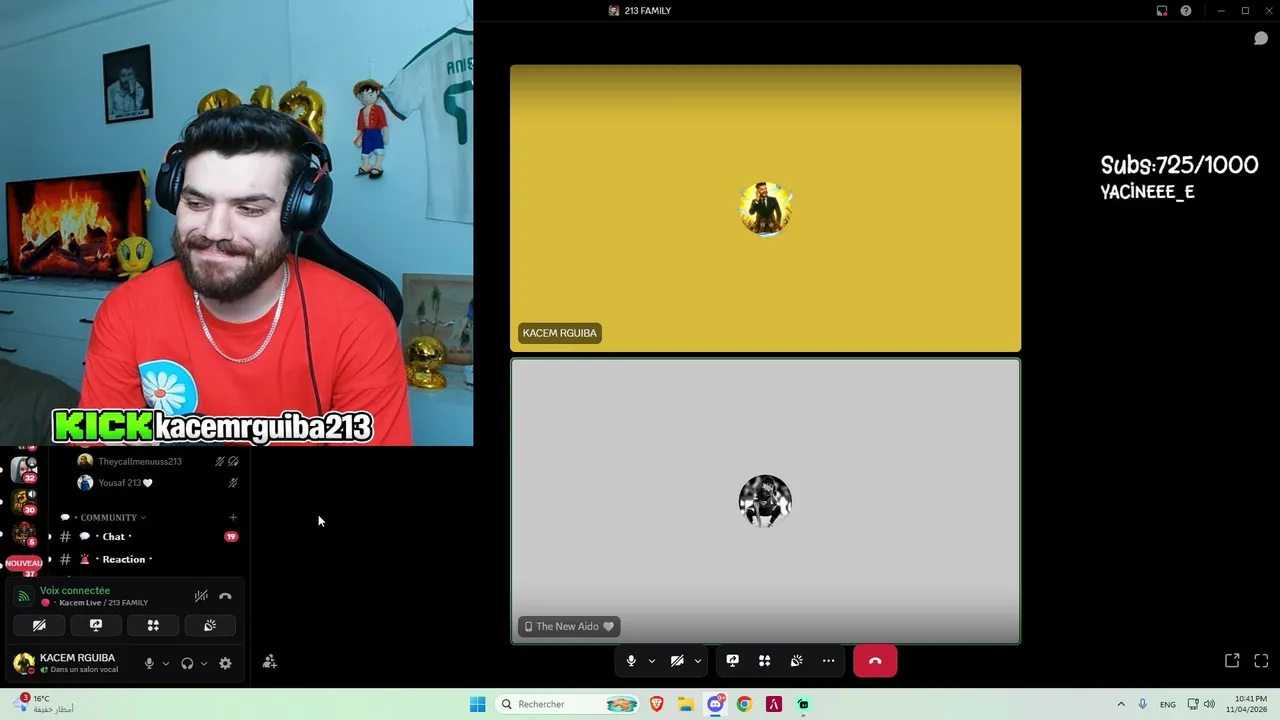Hang up with the red disconnect button
The width and height of the screenshot is (1280, 720).
click(875, 661)
